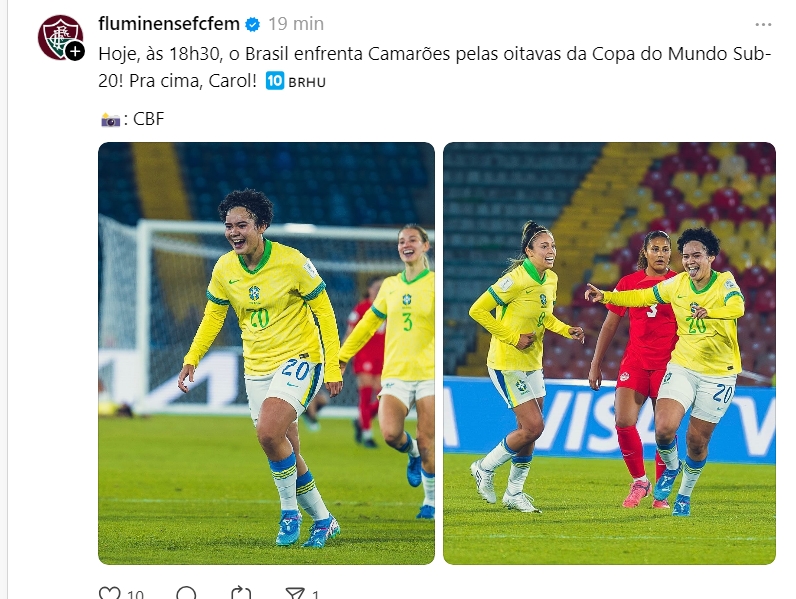Click the post text about Brasil enfrenta Camarões
This screenshot has width=796, height=599.
point(435,67)
